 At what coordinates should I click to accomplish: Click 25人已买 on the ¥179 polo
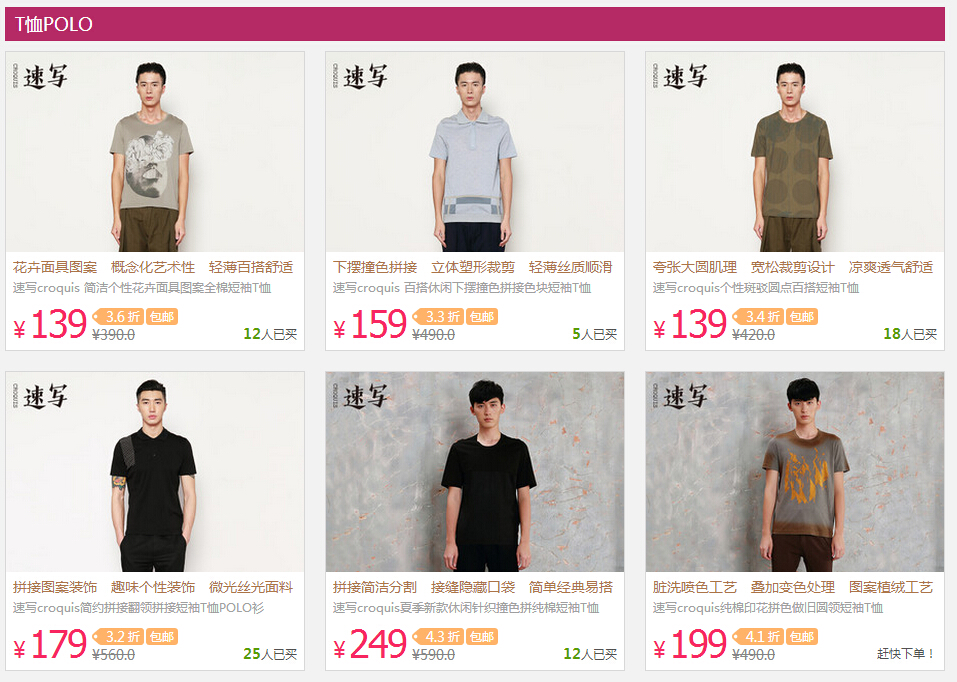(270, 654)
